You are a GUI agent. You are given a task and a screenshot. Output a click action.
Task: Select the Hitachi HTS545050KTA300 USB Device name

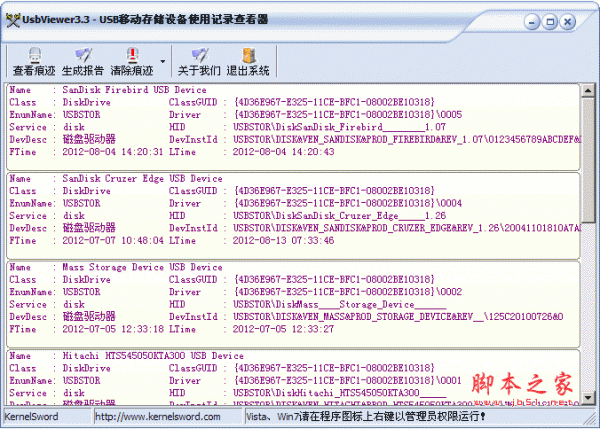pos(153,356)
